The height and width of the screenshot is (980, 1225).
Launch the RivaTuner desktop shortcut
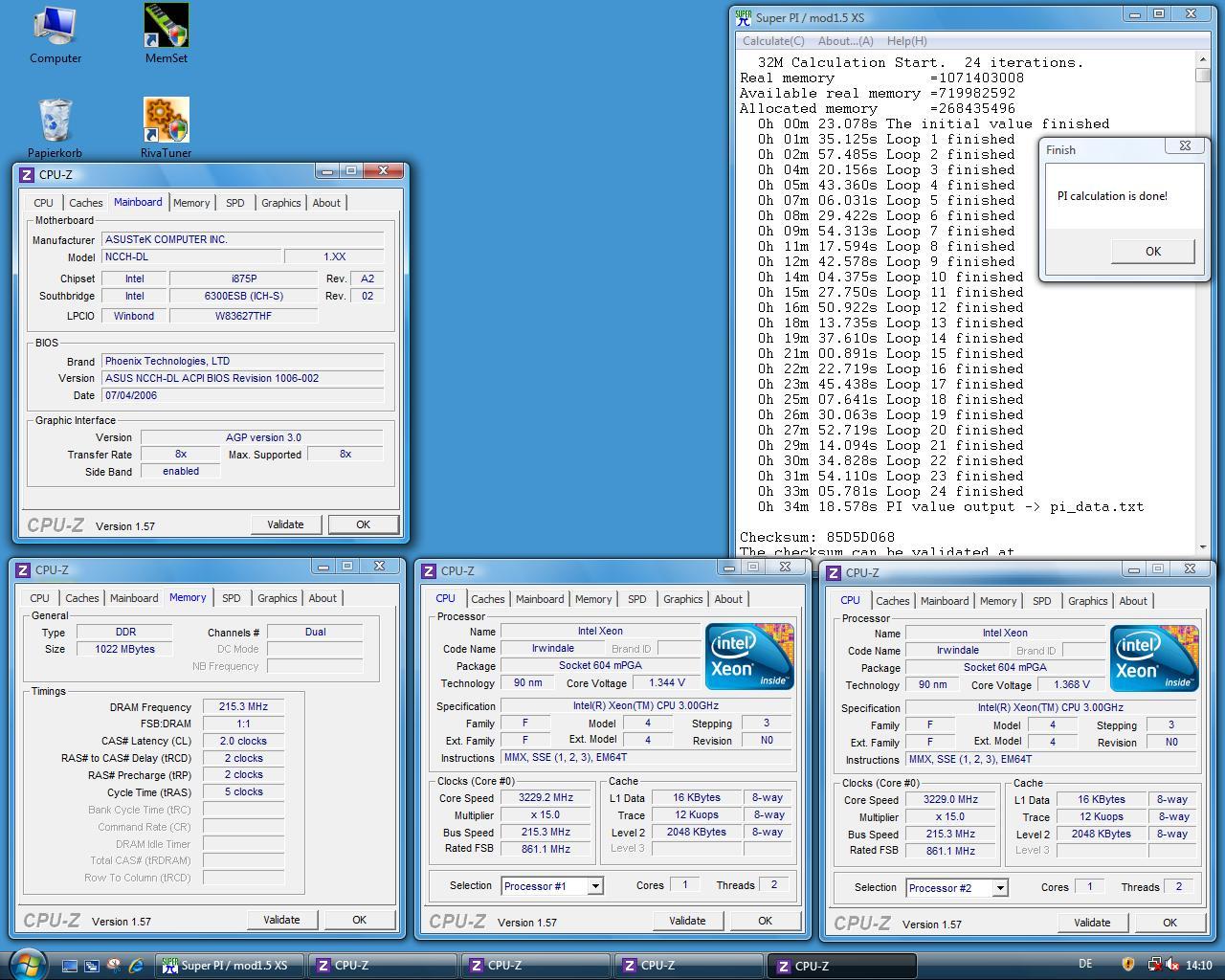166,128
